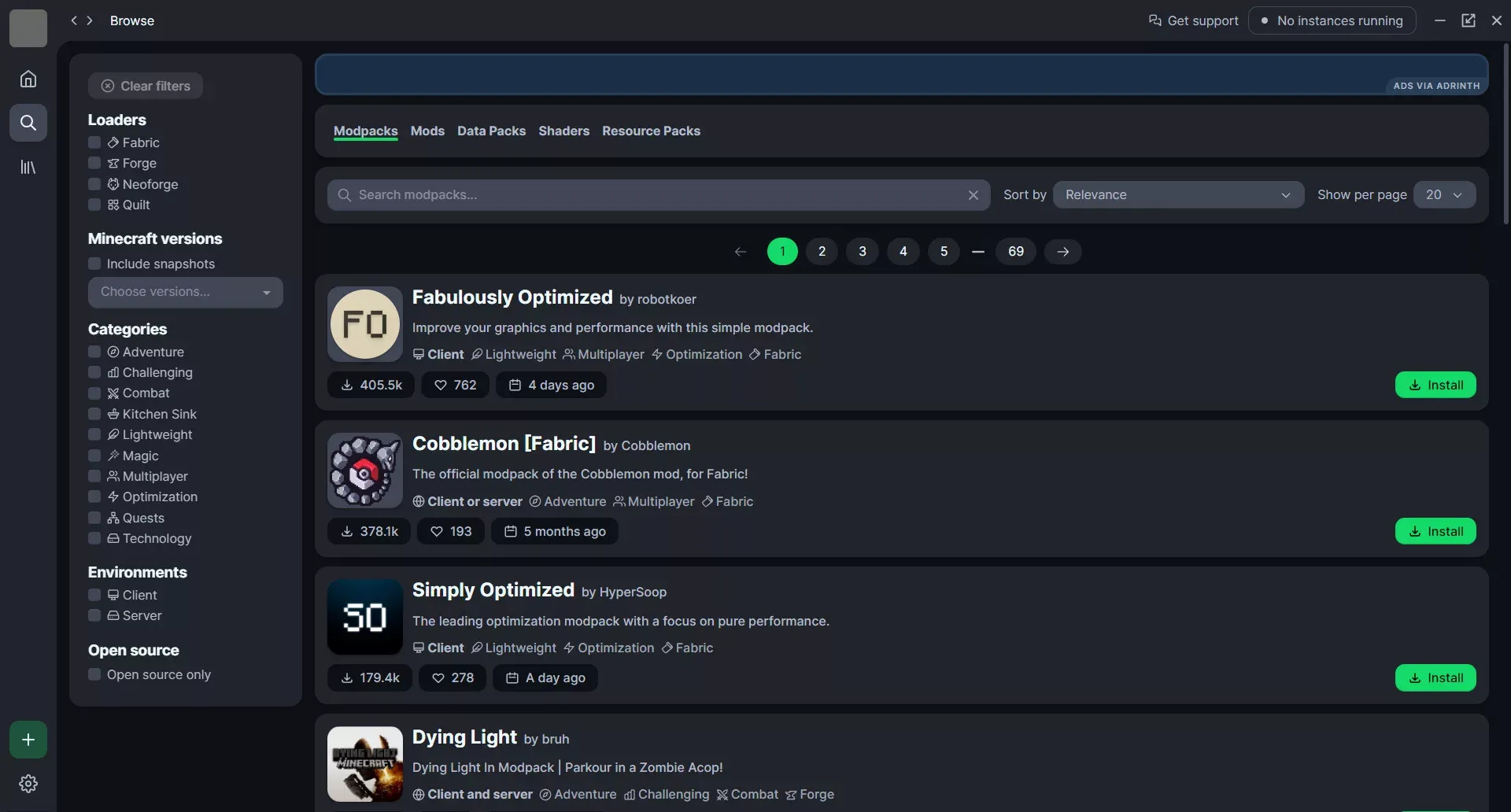The image size is (1511, 812).
Task: Clear the modpack search with the X
Action: point(973,195)
